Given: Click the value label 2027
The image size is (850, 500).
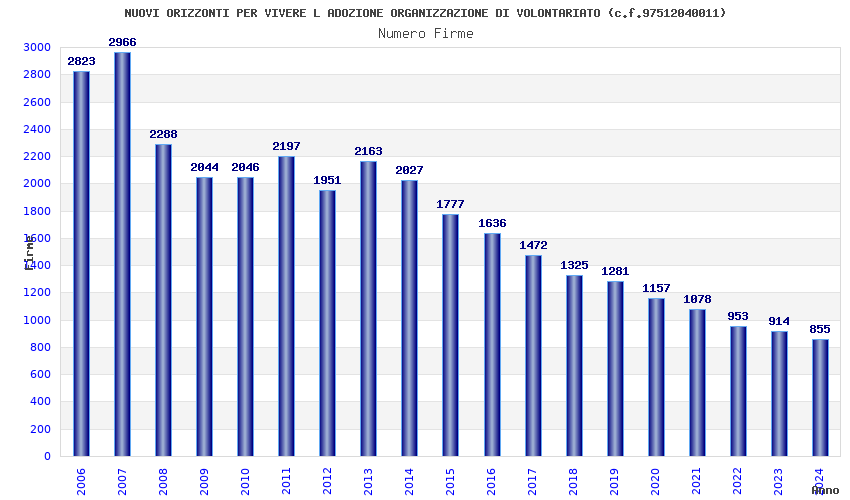Looking at the screenshot, I should [409, 170].
